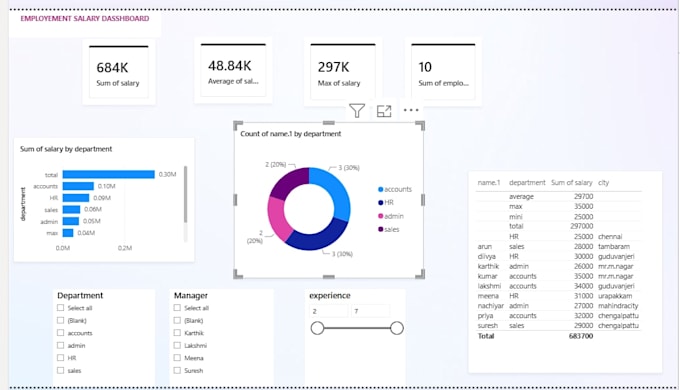Click the pink admin donut segment

point(278,218)
